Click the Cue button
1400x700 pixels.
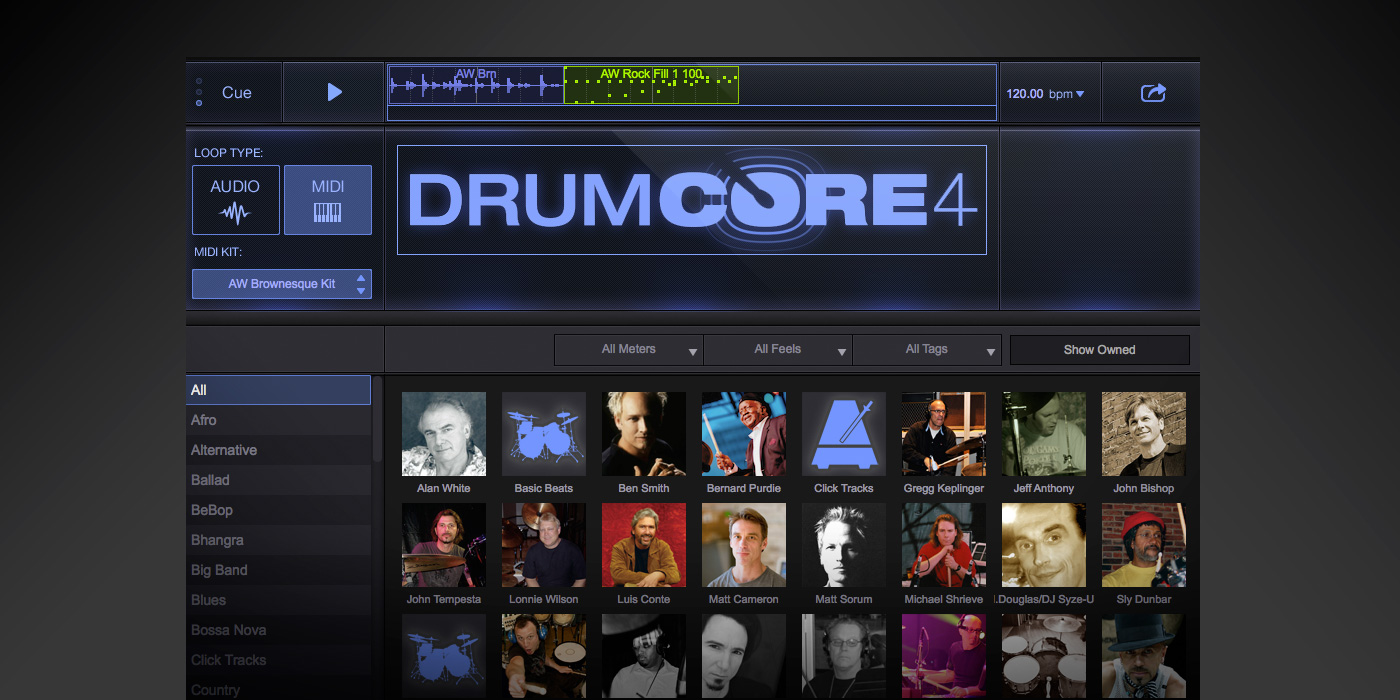coord(237,93)
